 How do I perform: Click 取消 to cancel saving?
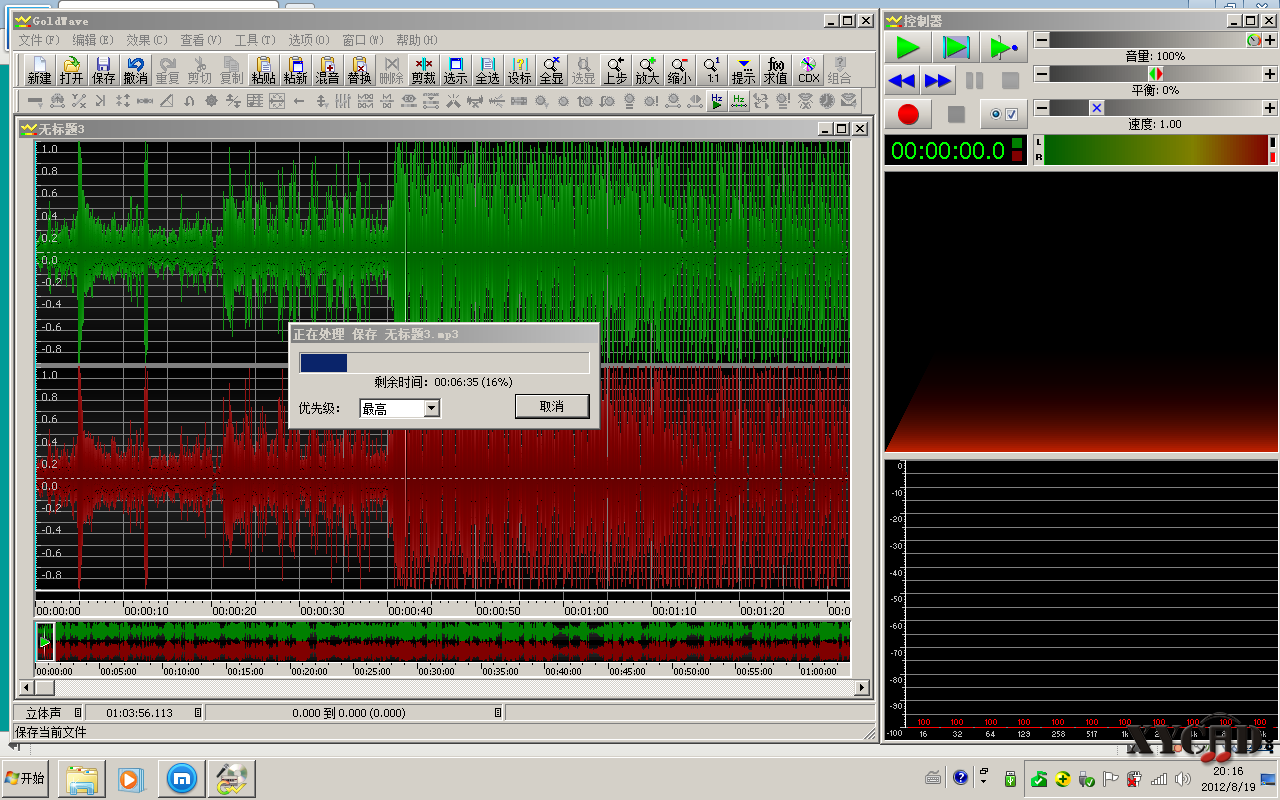(552, 406)
